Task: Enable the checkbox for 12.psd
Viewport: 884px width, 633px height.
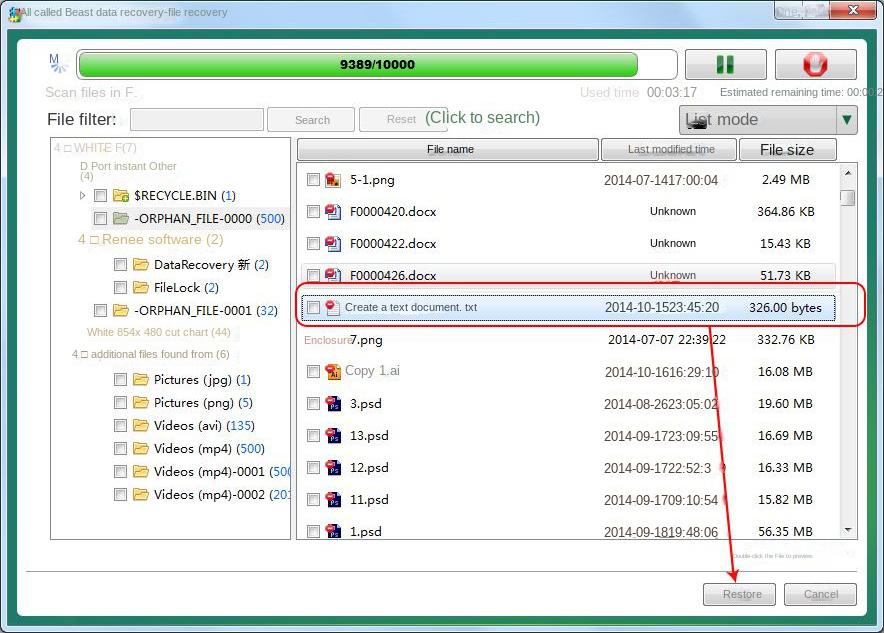Action: click(314, 467)
